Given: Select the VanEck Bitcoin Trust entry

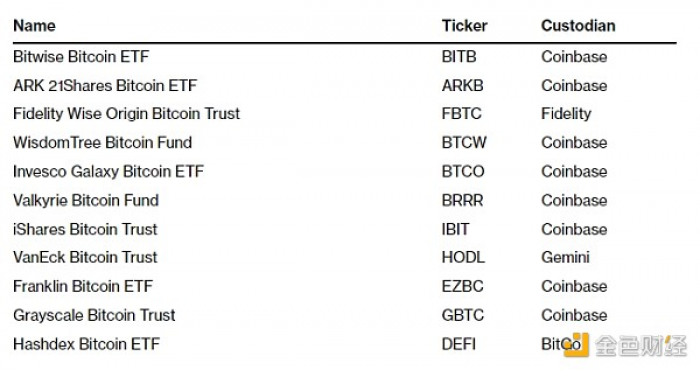Looking at the screenshot, I should 85,258.
